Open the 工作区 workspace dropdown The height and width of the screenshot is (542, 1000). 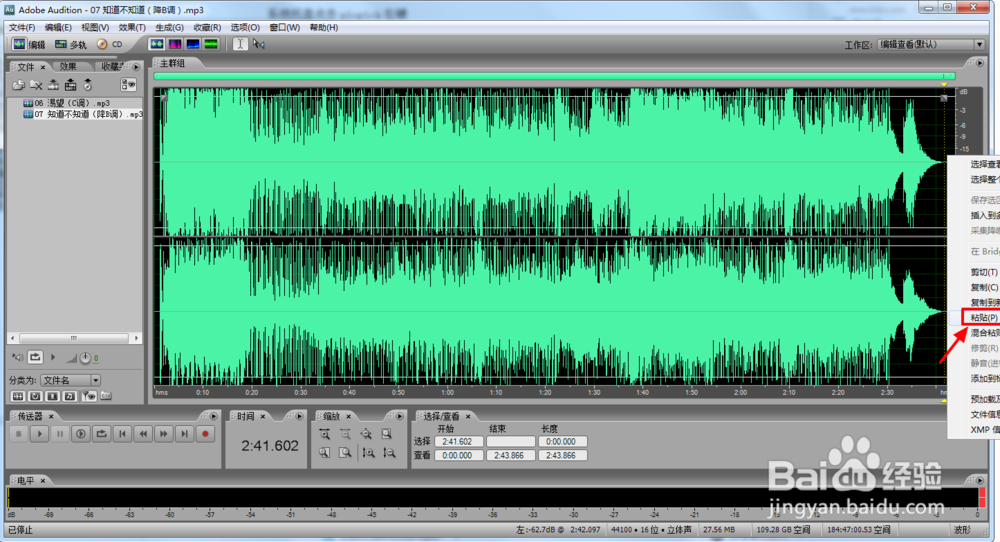(931, 44)
